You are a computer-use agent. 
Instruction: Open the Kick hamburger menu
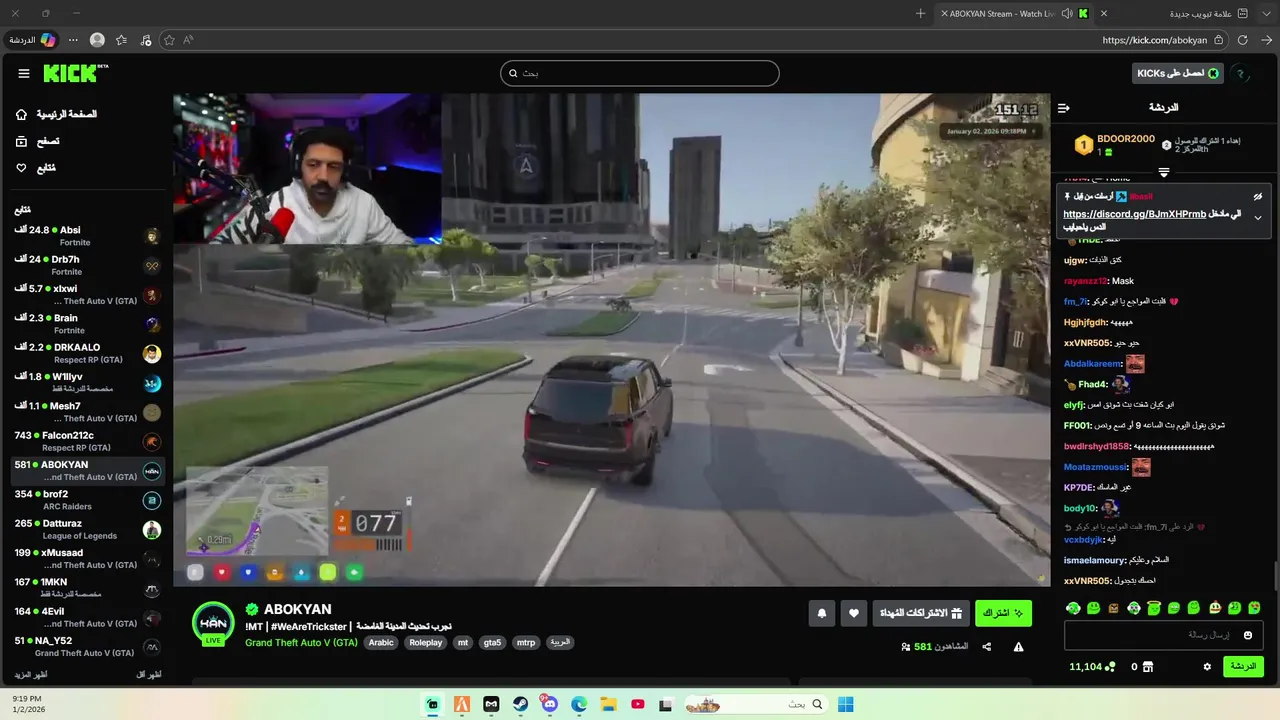24,73
